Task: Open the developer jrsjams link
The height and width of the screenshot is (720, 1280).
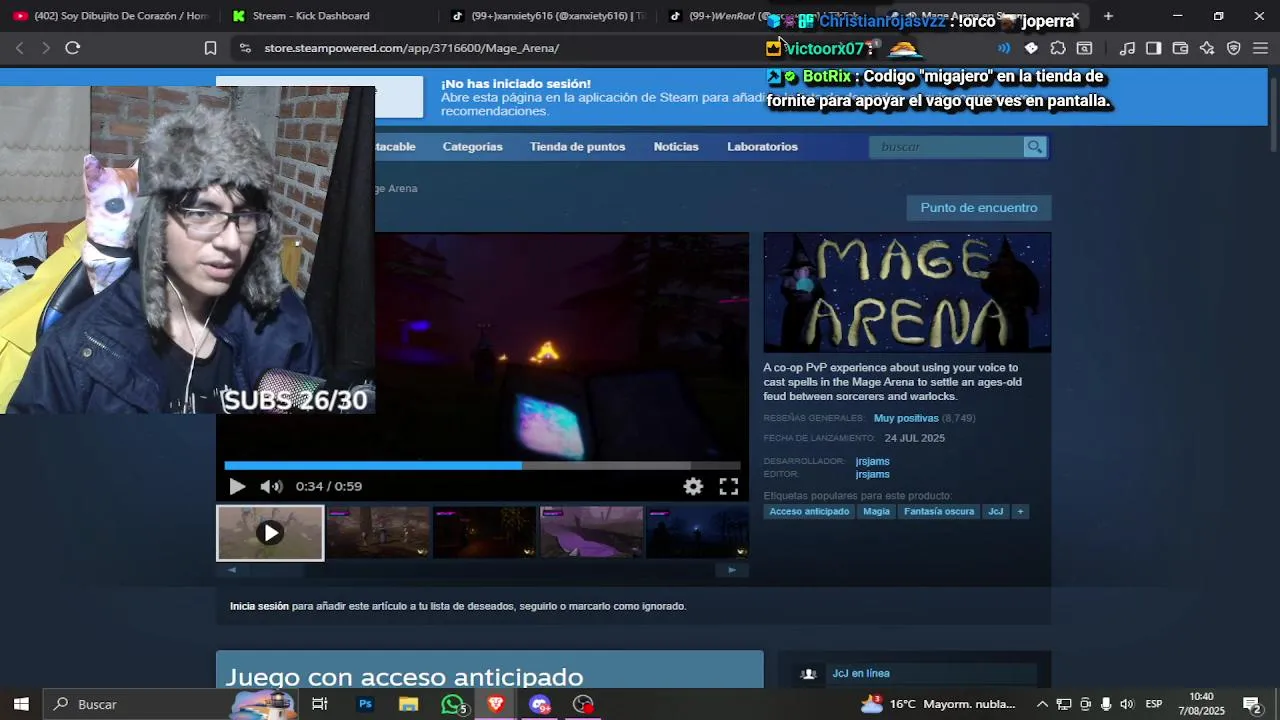Action: click(x=872, y=462)
